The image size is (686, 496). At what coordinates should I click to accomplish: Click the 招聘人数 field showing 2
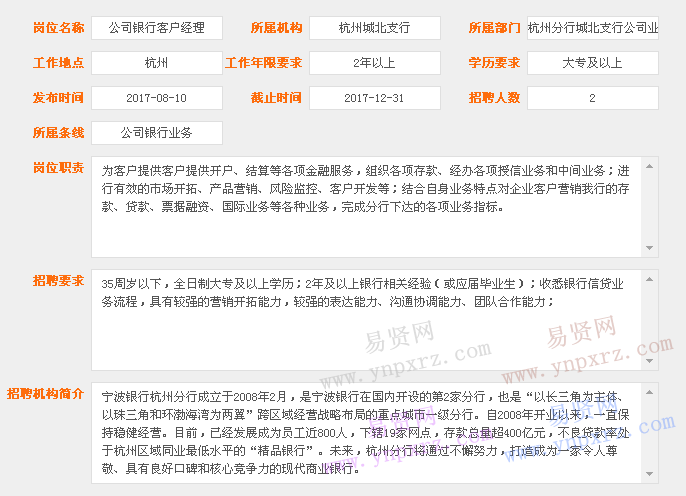[592, 98]
